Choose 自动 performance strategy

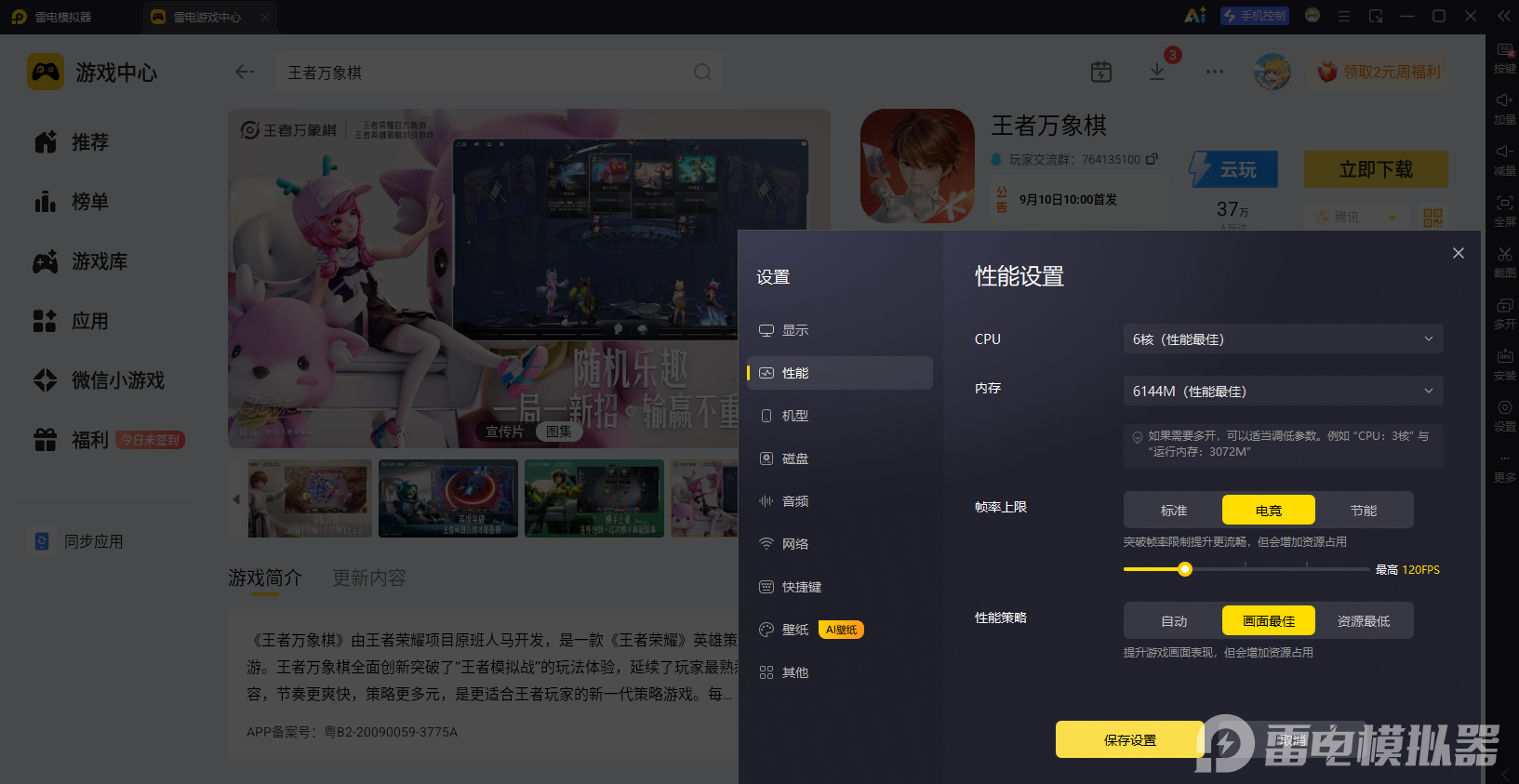point(1174,621)
